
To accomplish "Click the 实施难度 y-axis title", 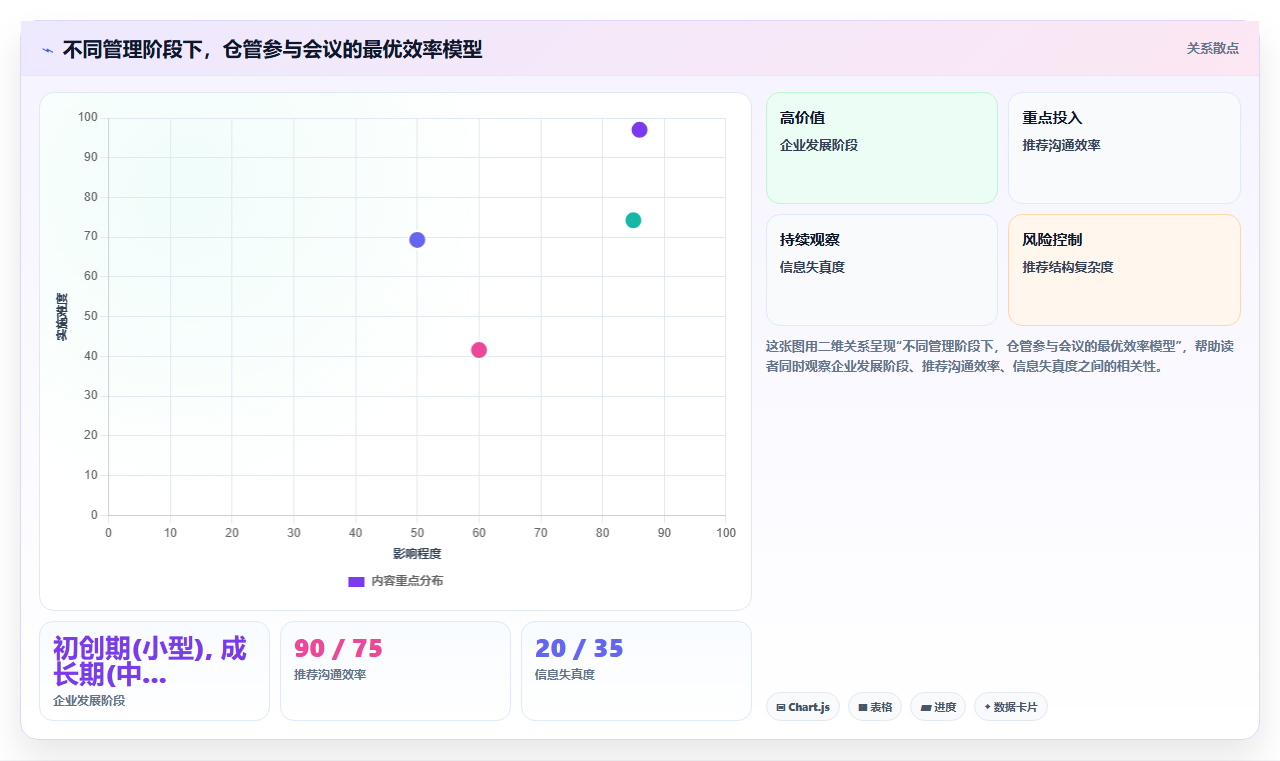I will (62, 317).
